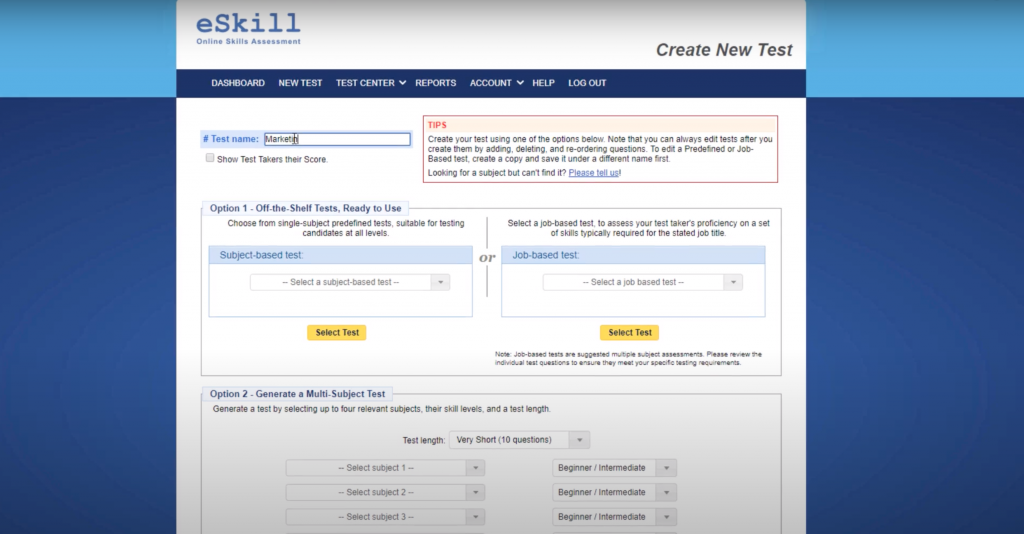
Task: Open the Dashboard menu item
Action: pos(238,83)
